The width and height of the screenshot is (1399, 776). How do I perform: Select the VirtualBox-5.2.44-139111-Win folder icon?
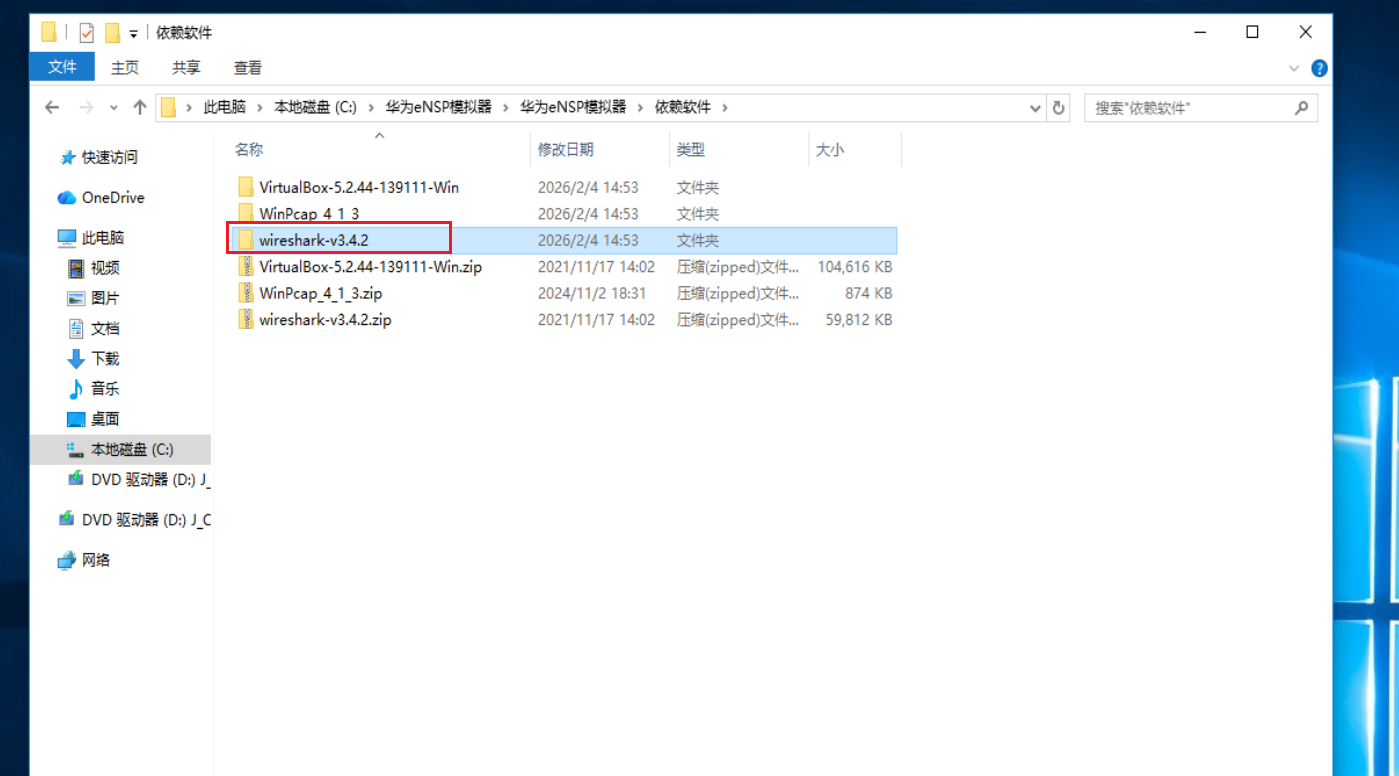coord(246,187)
